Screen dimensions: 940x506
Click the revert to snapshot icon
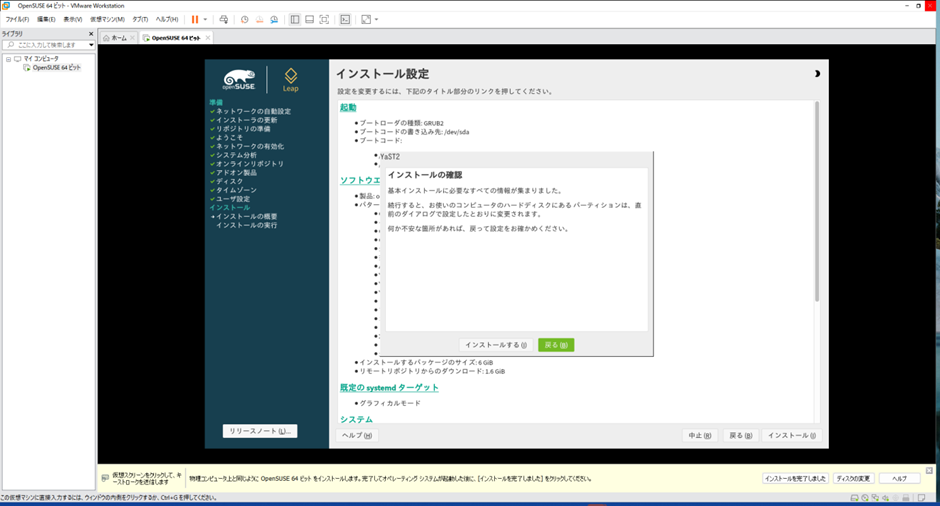coord(259,19)
